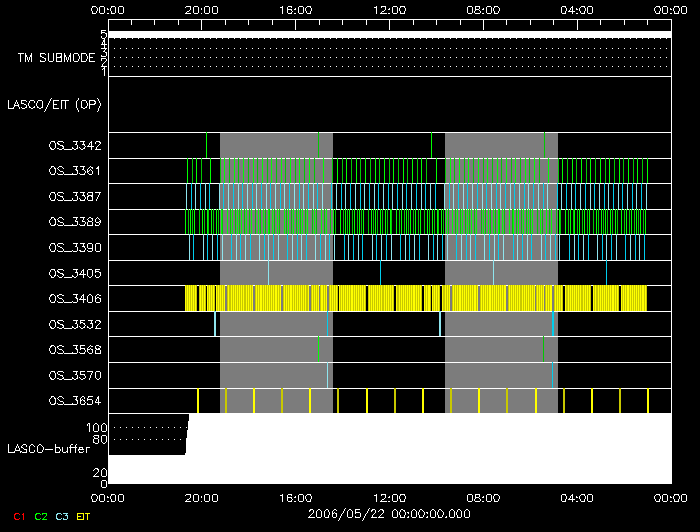Click the green C2 legend entry
The width and height of the screenshot is (700, 532).
click(x=40, y=516)
